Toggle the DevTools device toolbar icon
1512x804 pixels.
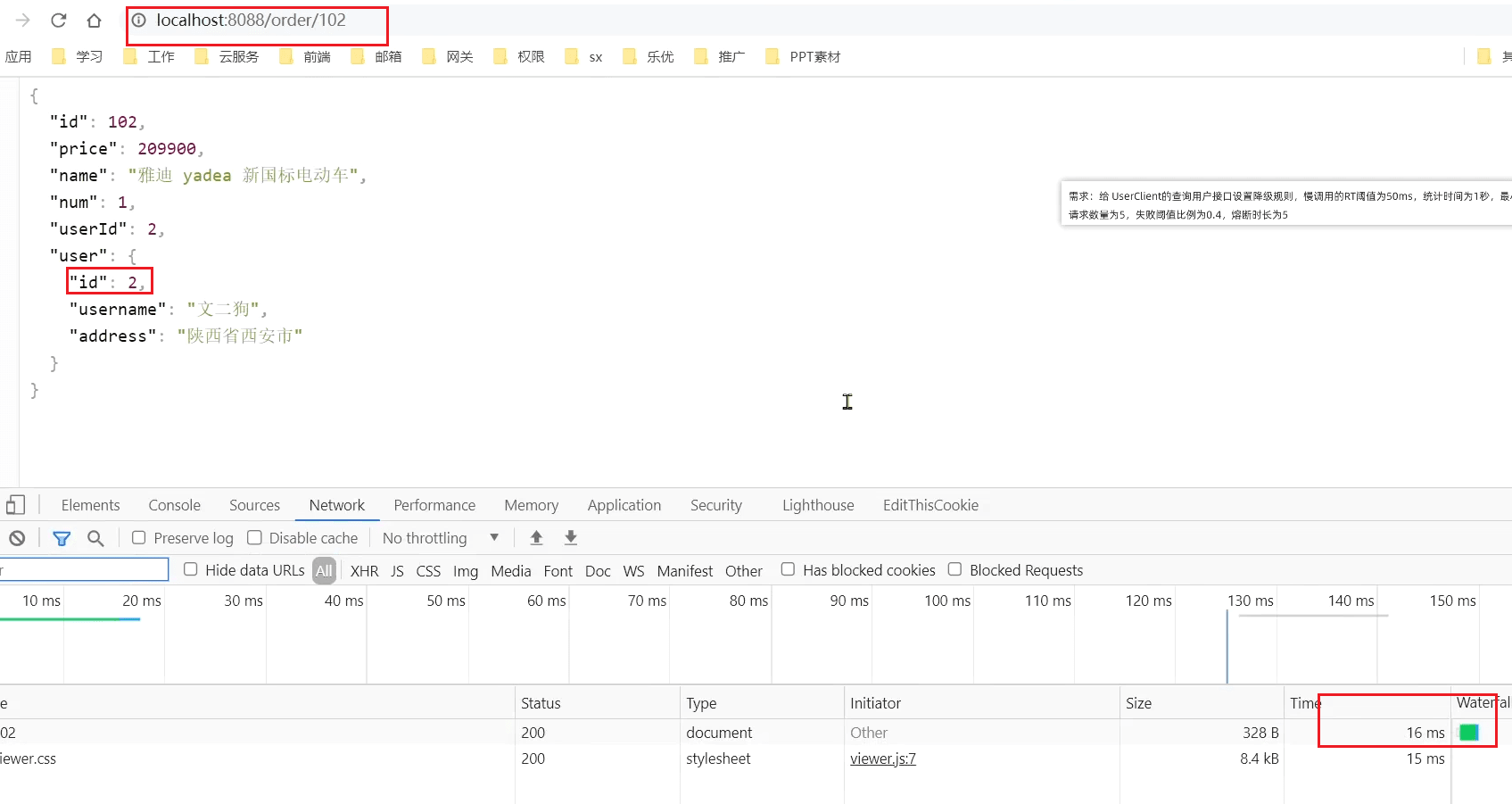pos(15,505)
